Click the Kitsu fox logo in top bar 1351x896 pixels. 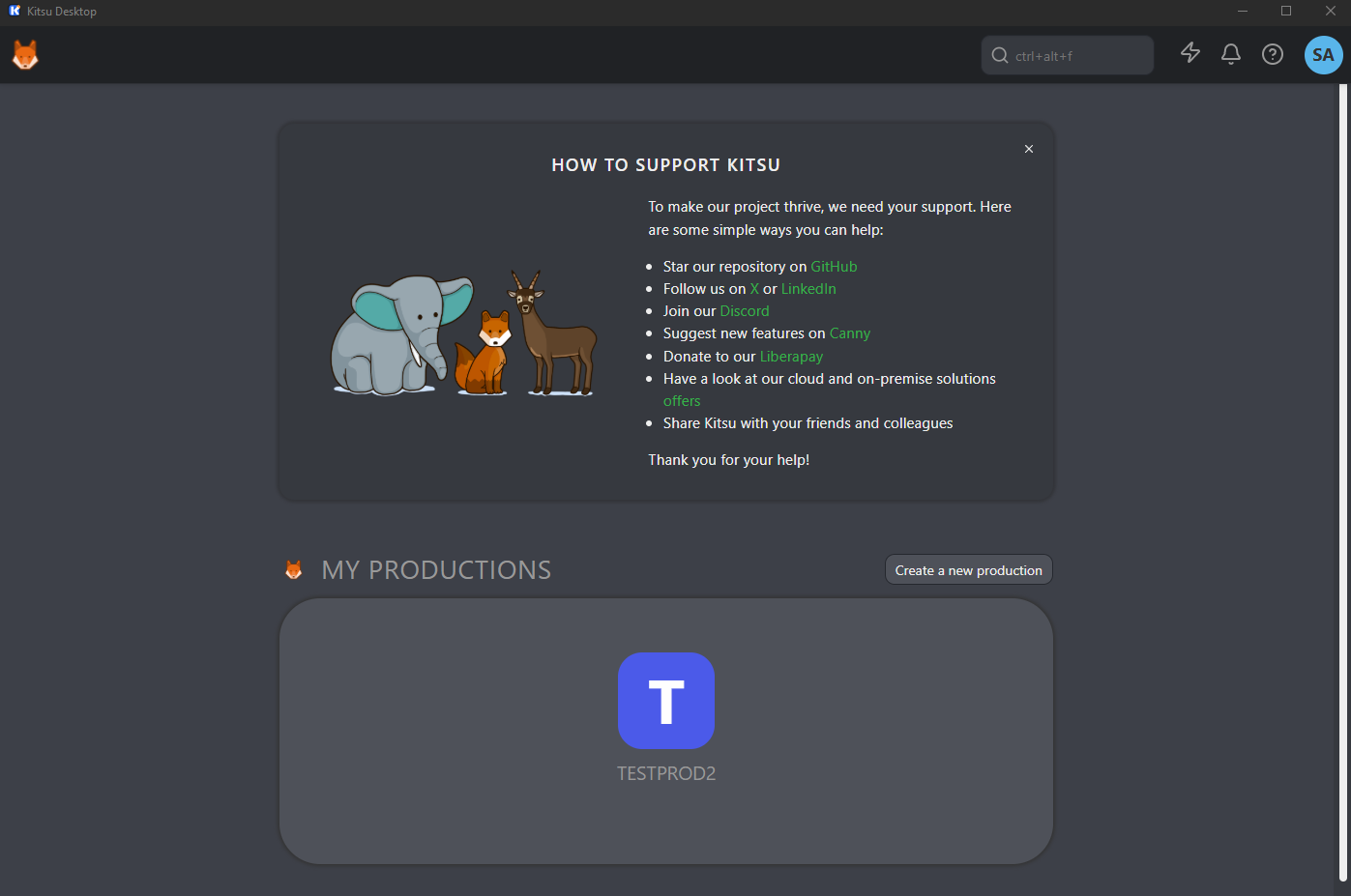25,55
